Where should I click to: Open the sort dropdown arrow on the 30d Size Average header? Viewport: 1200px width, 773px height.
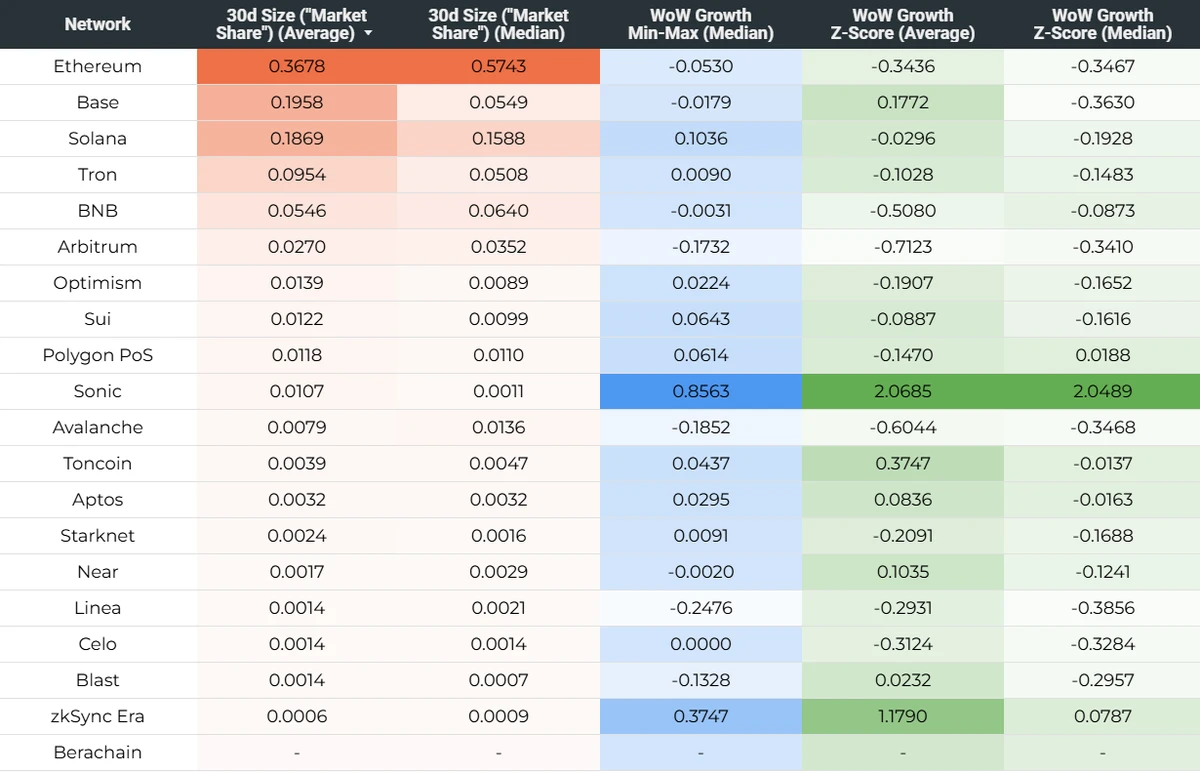(x=369, y=34)
